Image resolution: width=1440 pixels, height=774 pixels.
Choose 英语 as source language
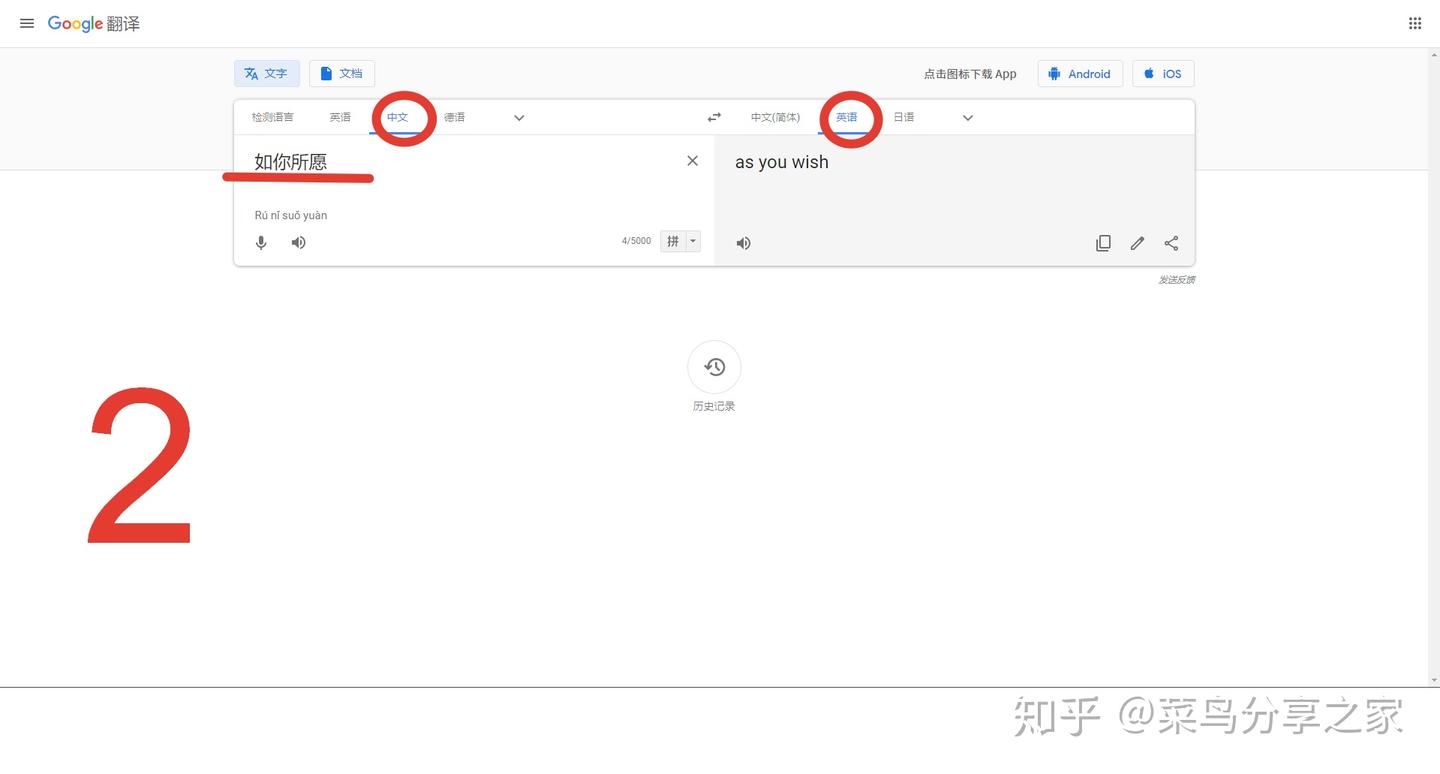coord(340,117)
